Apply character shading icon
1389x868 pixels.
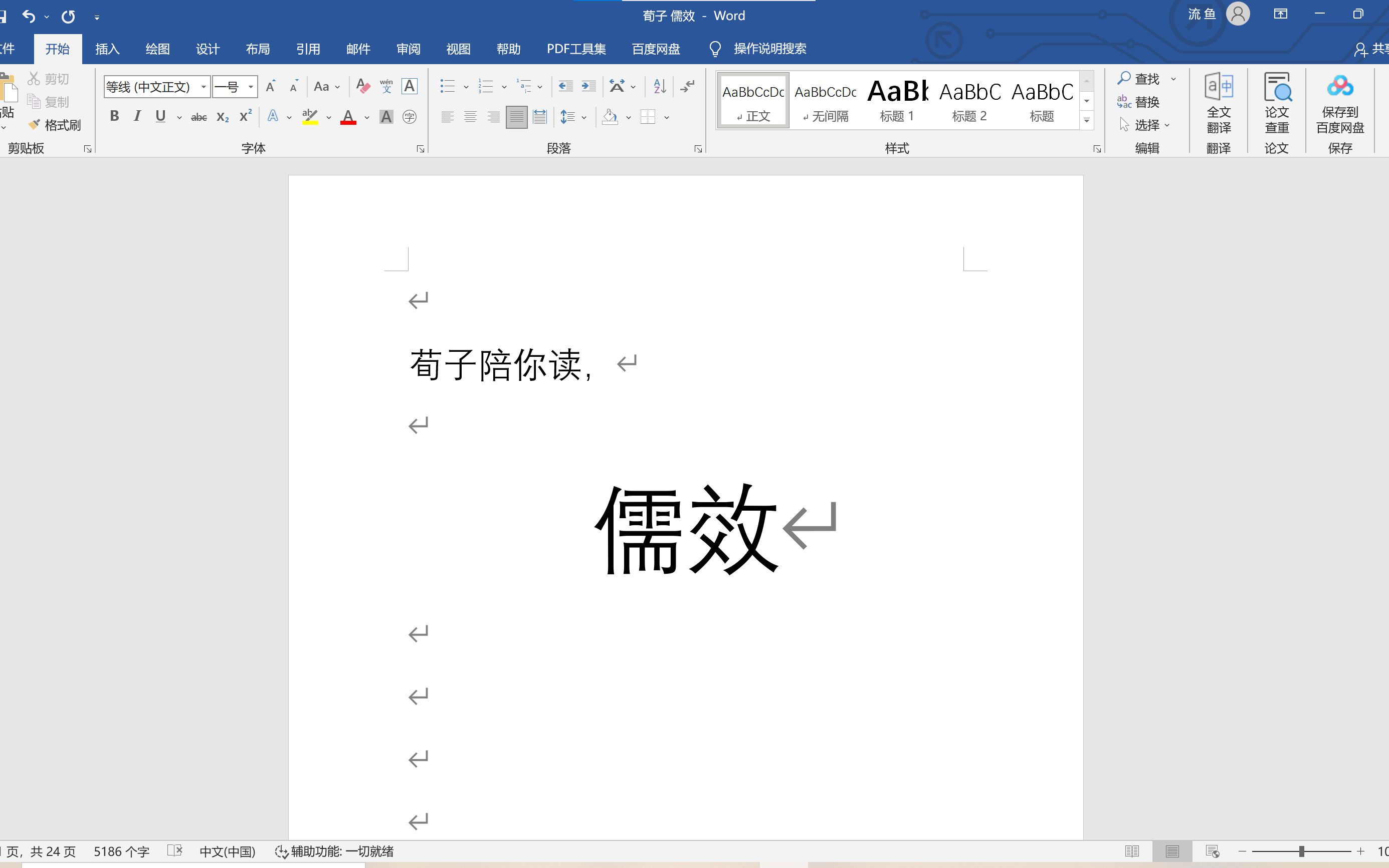point(386,117)
